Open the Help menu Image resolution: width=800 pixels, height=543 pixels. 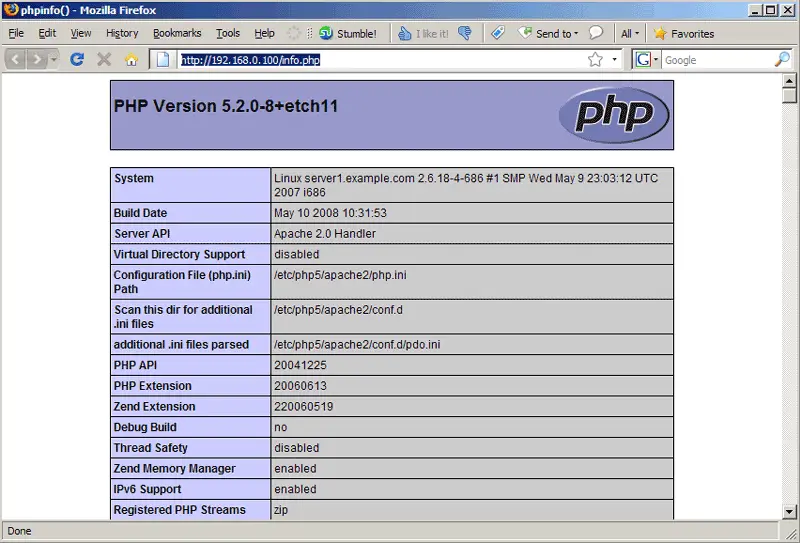264,33
